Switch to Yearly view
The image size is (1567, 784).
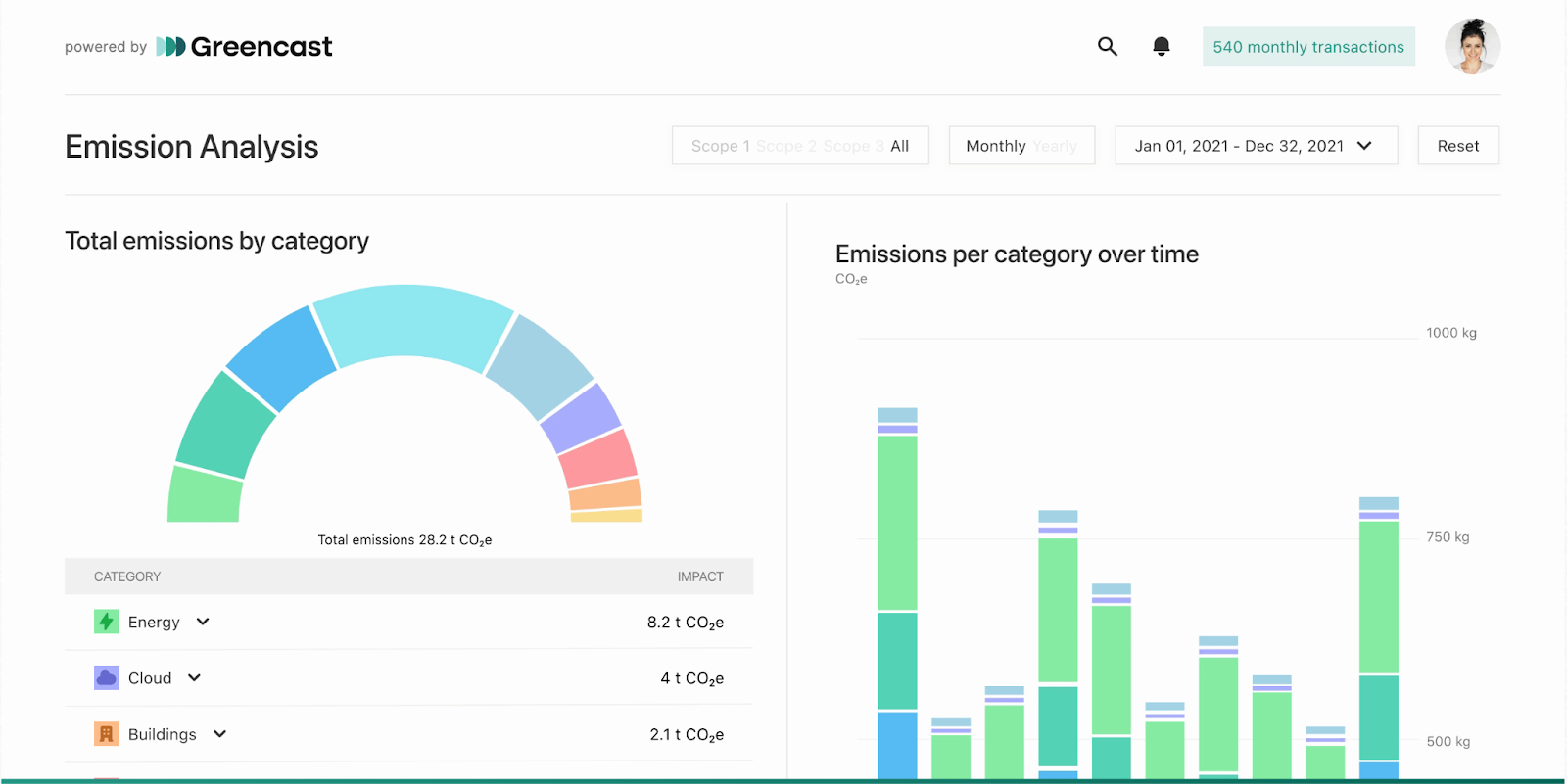pyautogui.click(x=1054, y=146)
